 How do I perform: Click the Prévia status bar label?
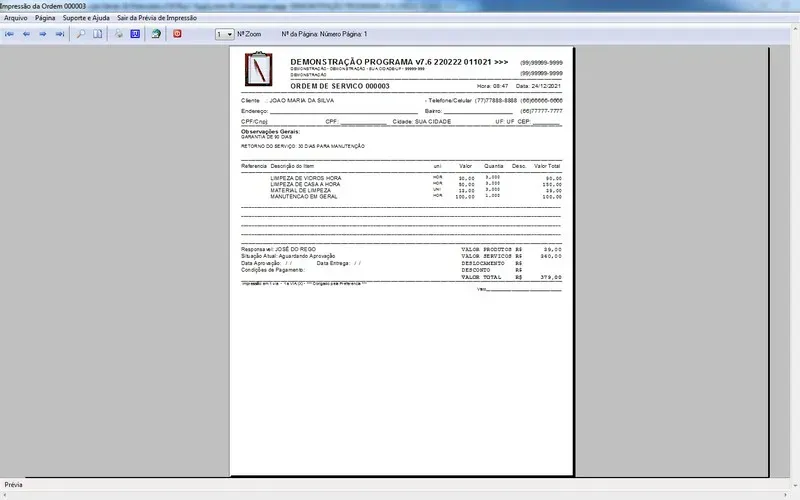pyautogui.click(x=14, y=485)
